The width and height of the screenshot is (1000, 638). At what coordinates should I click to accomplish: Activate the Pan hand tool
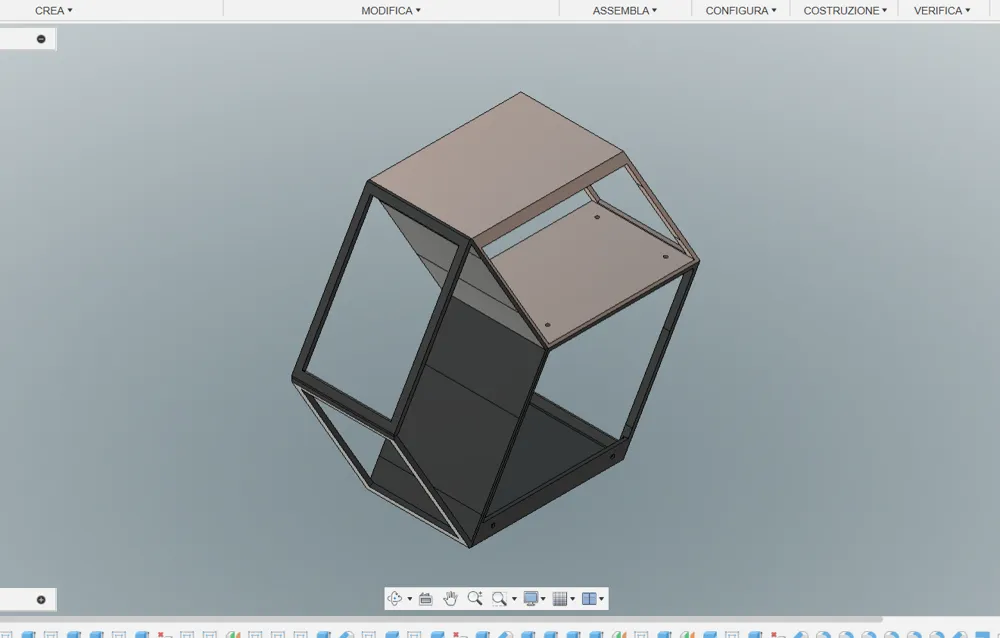tap(450, 598)
